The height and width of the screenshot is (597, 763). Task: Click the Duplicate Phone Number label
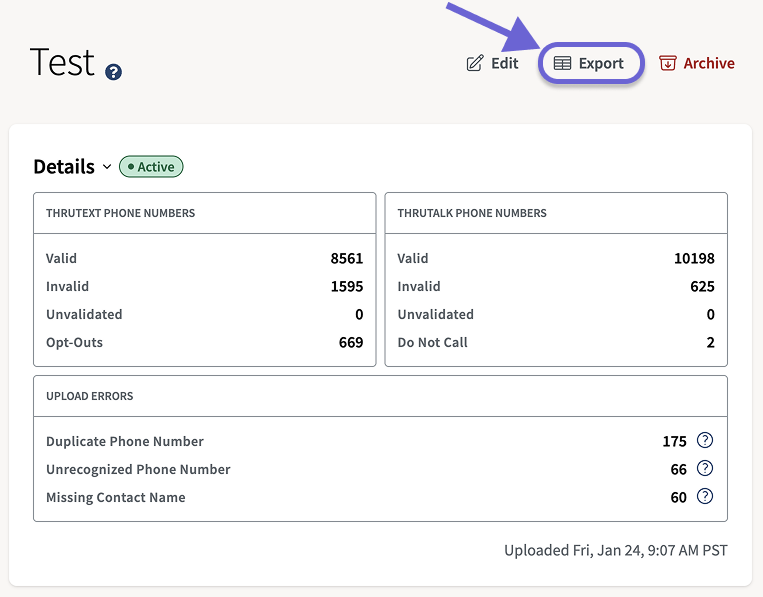(125, 441)
